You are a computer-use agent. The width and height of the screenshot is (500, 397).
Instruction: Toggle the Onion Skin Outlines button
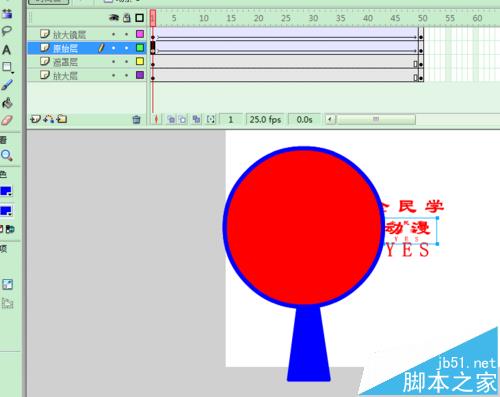click(x=183, y=119)
